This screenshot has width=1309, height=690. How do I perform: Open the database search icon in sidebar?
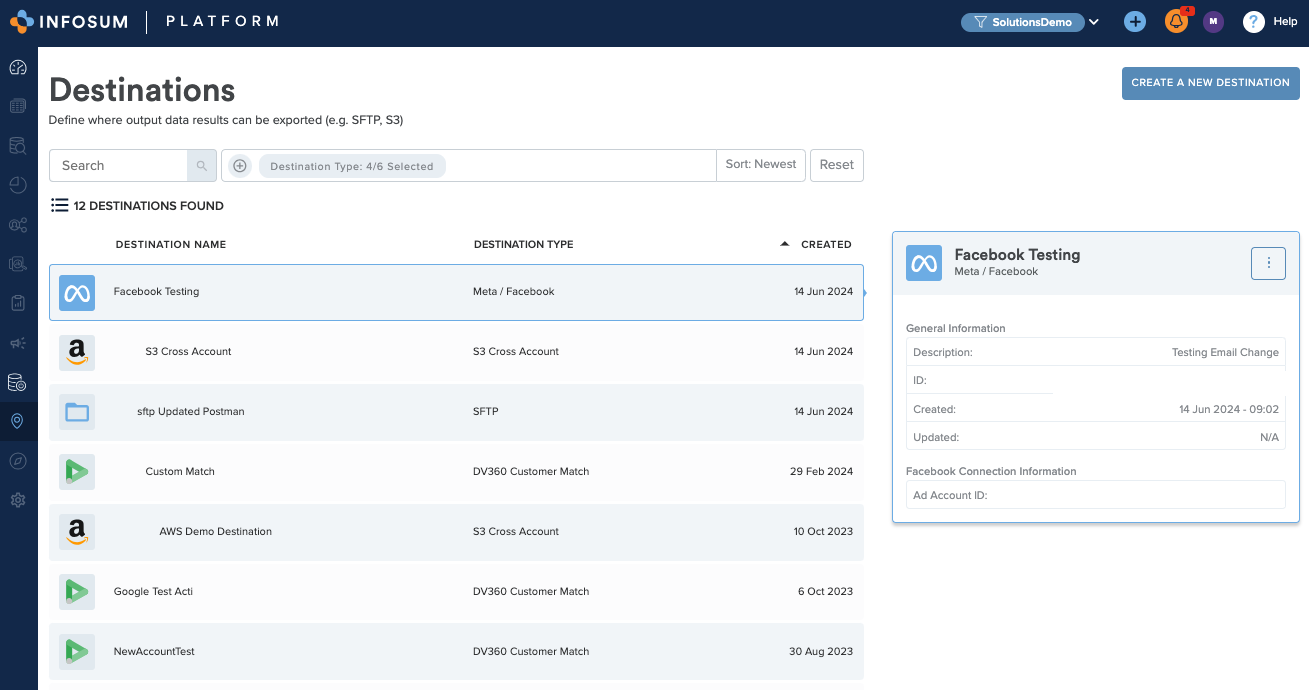[18, 146]
